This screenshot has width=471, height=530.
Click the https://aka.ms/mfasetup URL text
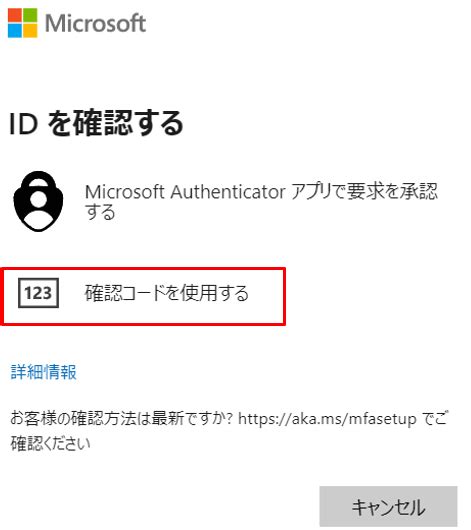coord(327,419)
